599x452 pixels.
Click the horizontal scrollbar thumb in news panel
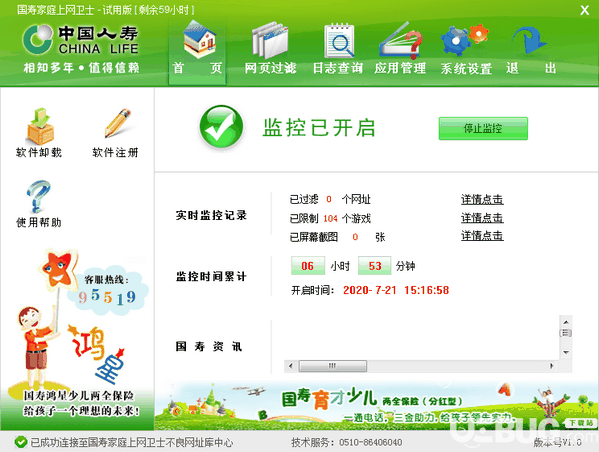(333, 366)
